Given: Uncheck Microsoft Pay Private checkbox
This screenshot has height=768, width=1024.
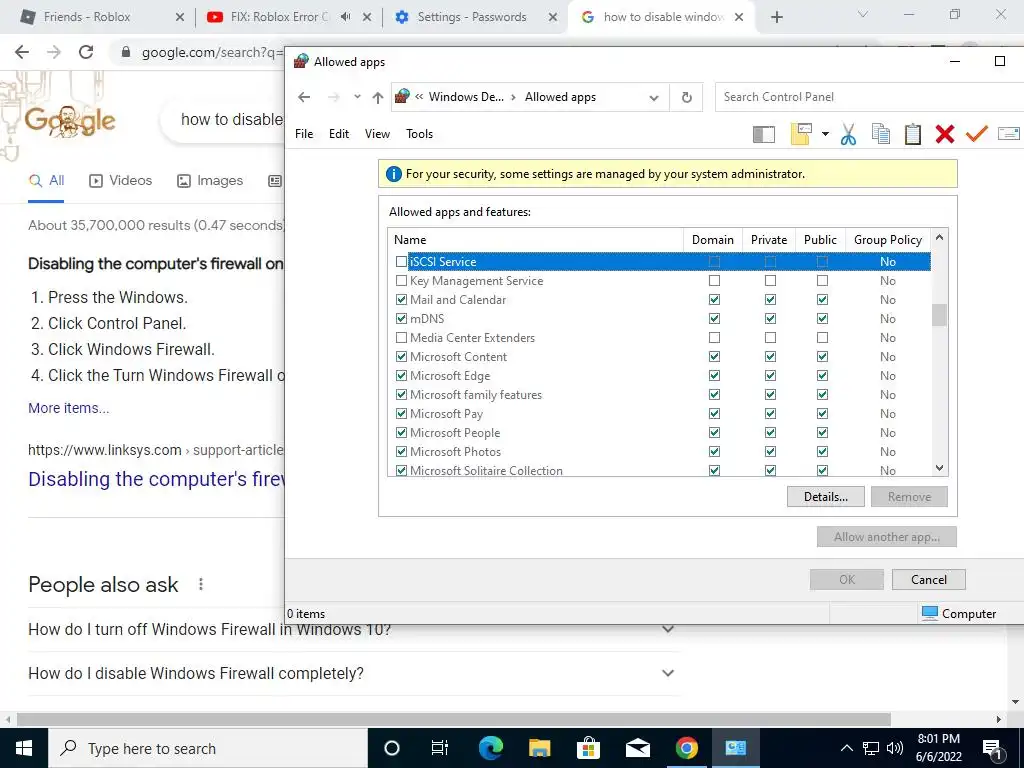Looking at the screenshot, I should (771, 413).
